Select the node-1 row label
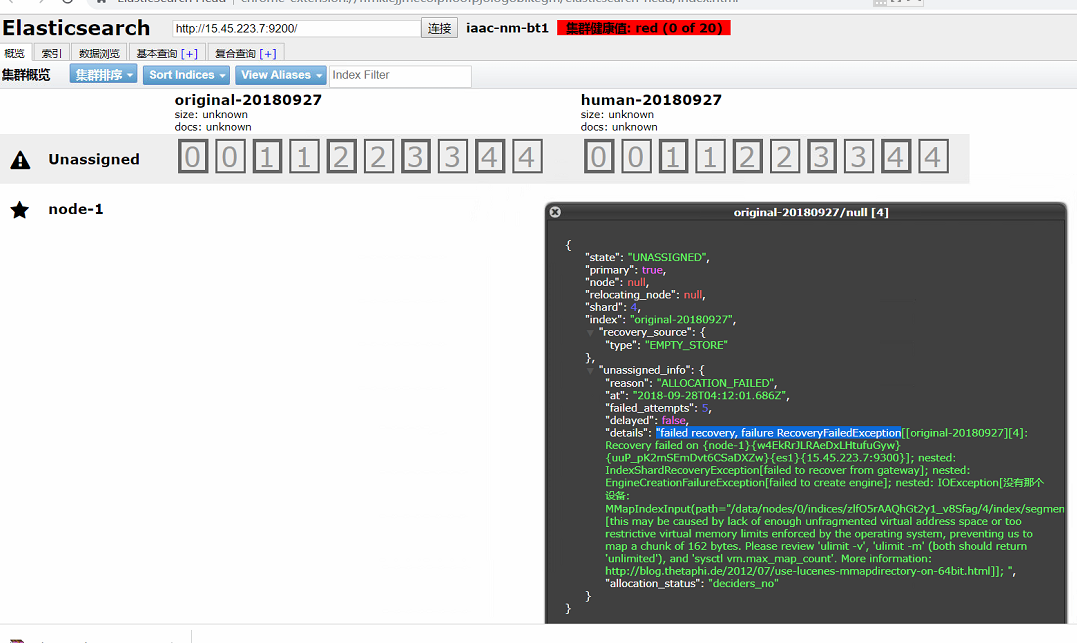The image size is (1077, 643). point(76,209)
